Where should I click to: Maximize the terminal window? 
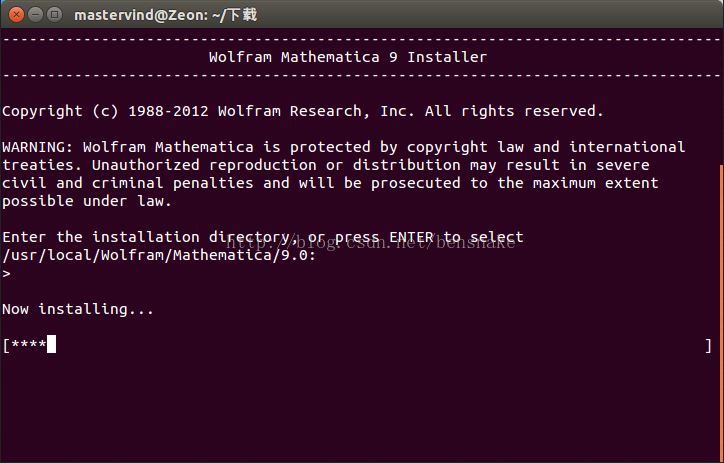tap(54, 15)
